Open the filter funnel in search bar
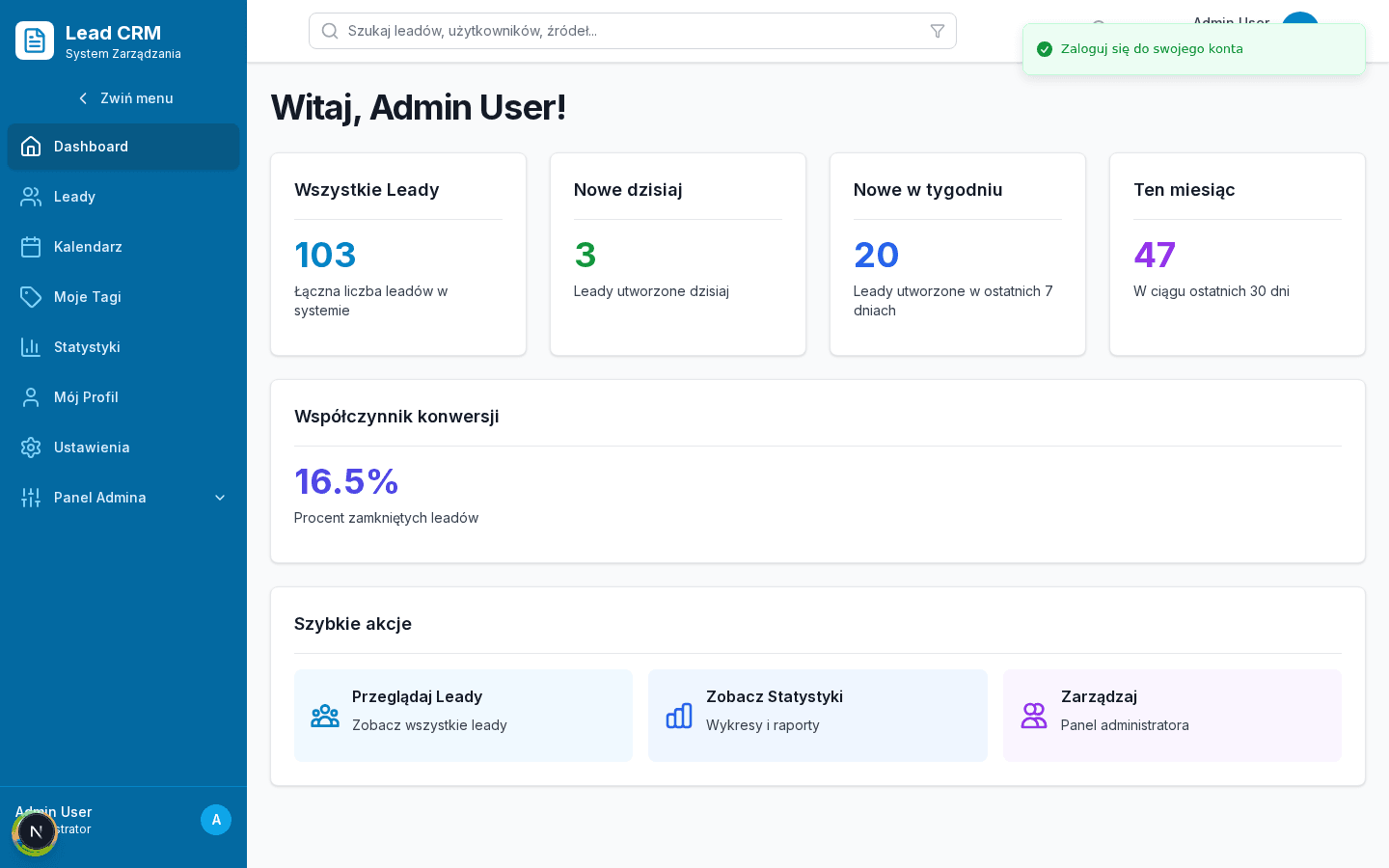This screenshot has width=1389, height=868. click(938, 31)
